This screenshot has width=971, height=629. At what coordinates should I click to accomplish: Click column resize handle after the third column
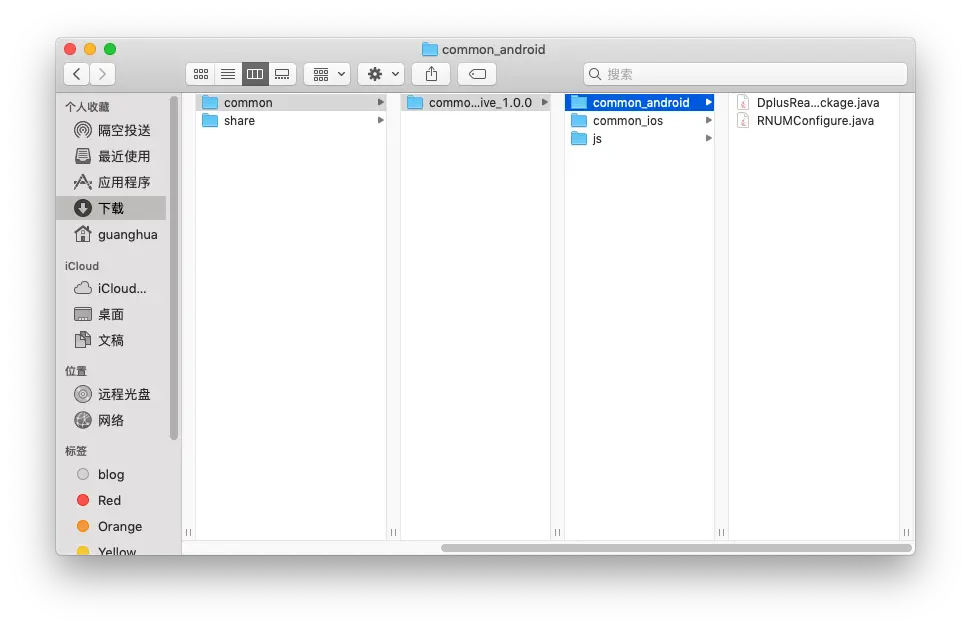(x=721, y=532)
